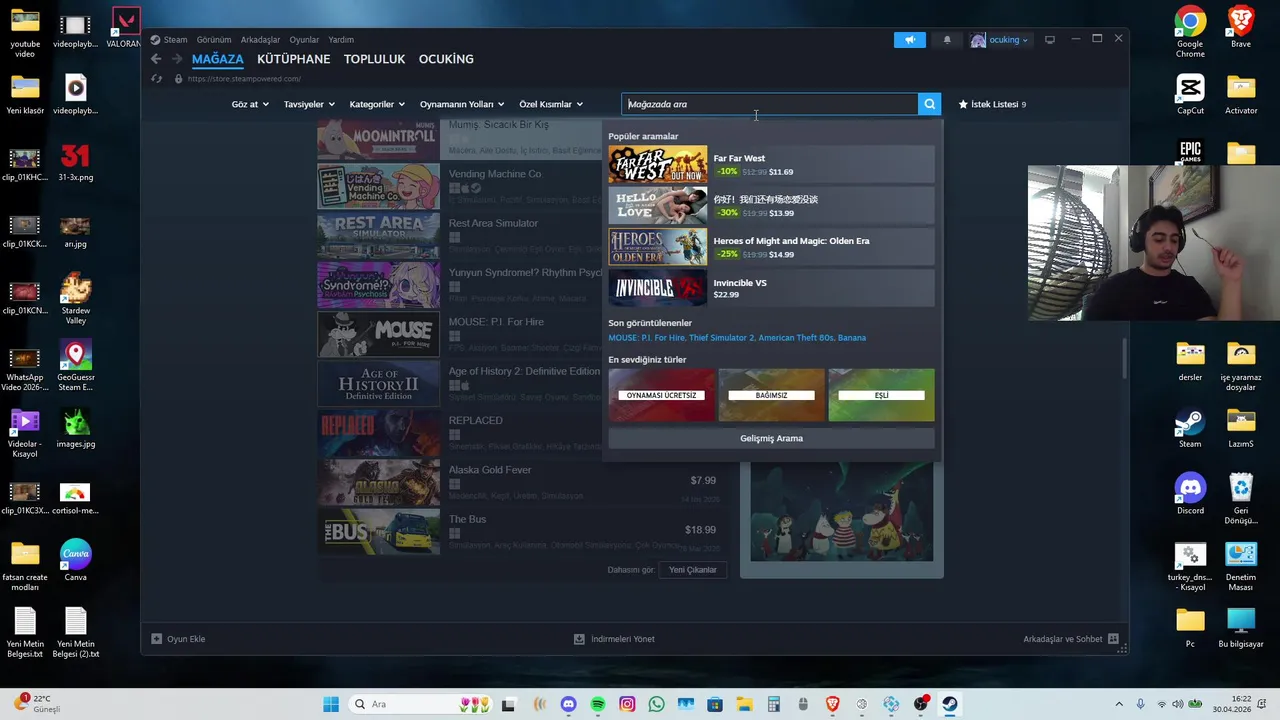Switch to TOPLULUK tab
This screenshot has width=1280, height=720.
coord(374,59)
